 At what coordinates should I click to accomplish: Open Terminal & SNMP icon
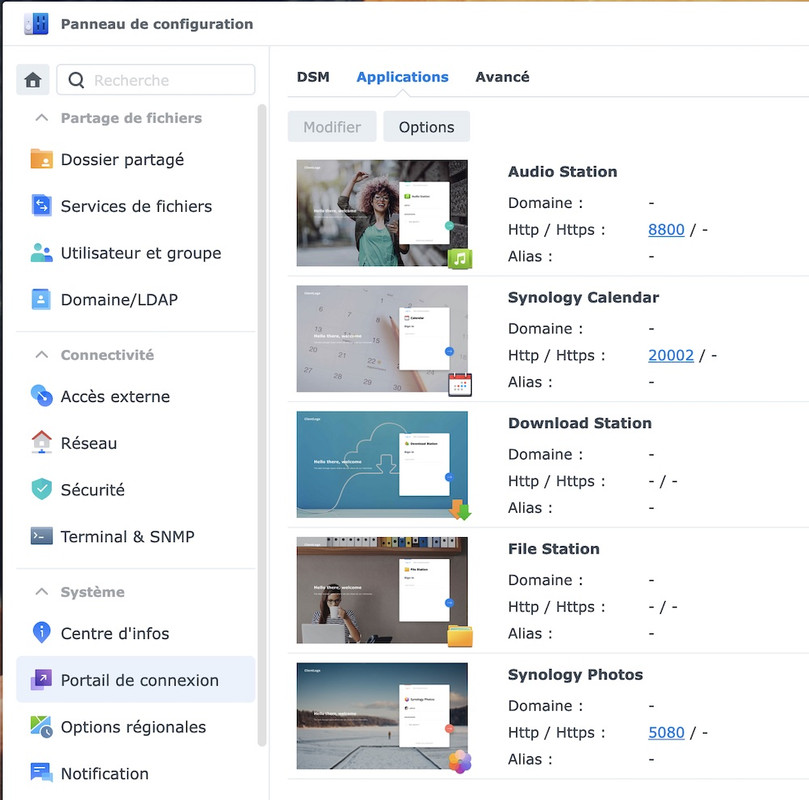pyautogui.click(x=41, y=536)
